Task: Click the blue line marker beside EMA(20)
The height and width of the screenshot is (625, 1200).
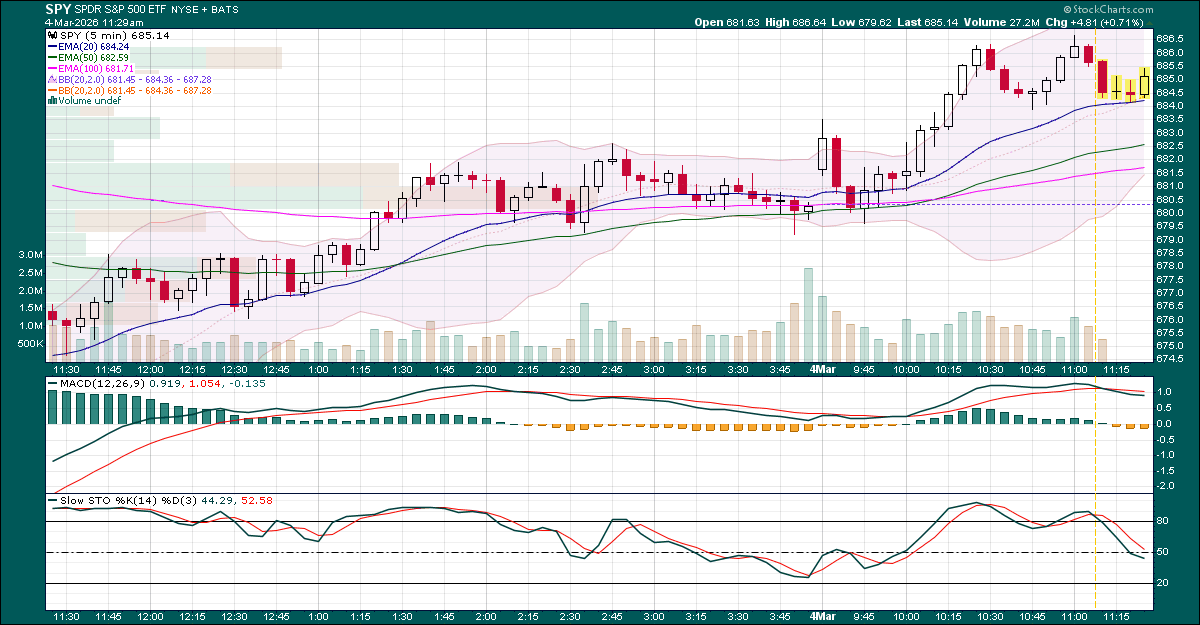Action: (51, 47)
